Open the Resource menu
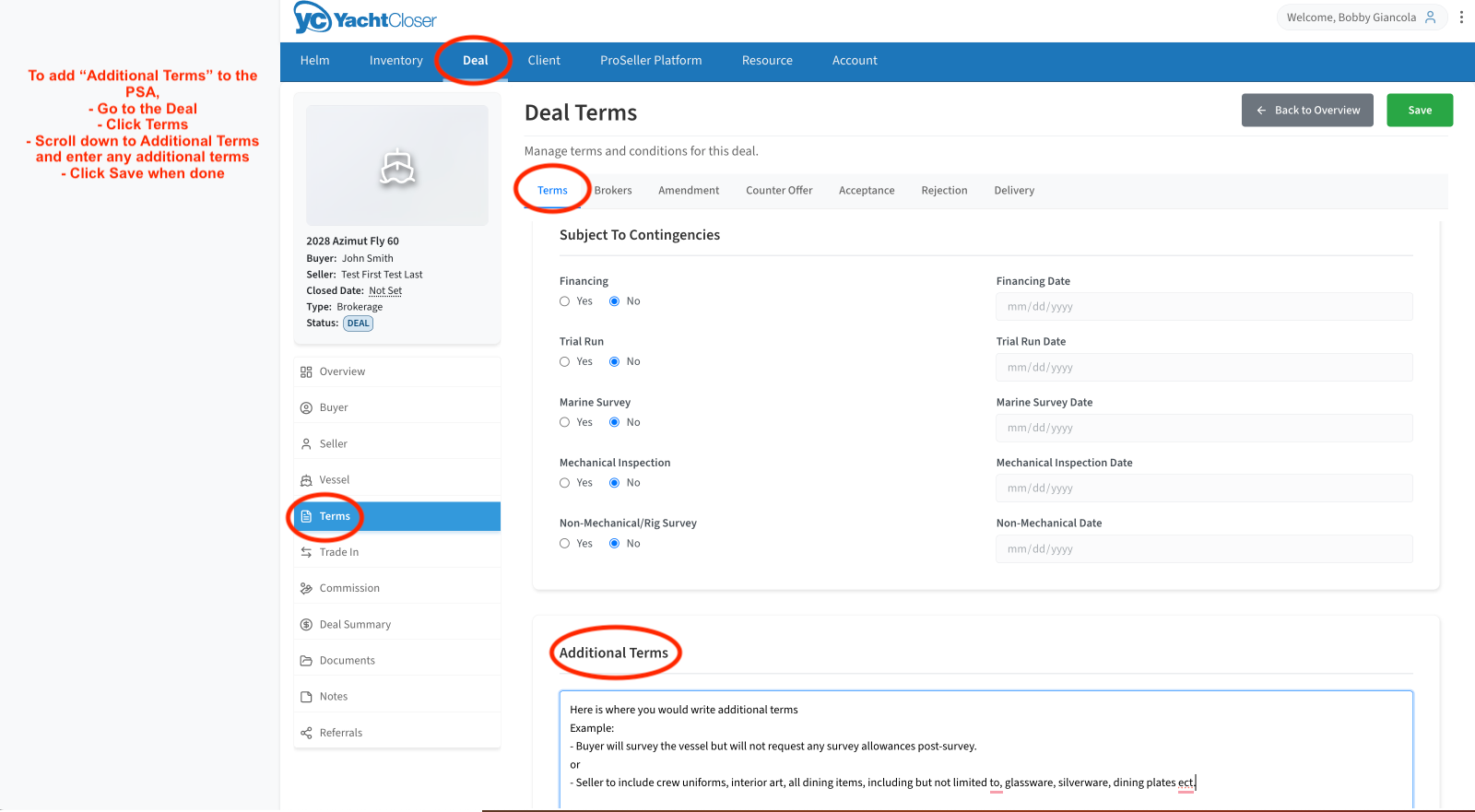The width and height of the screenshot is (1475, 812). (767, 61)
